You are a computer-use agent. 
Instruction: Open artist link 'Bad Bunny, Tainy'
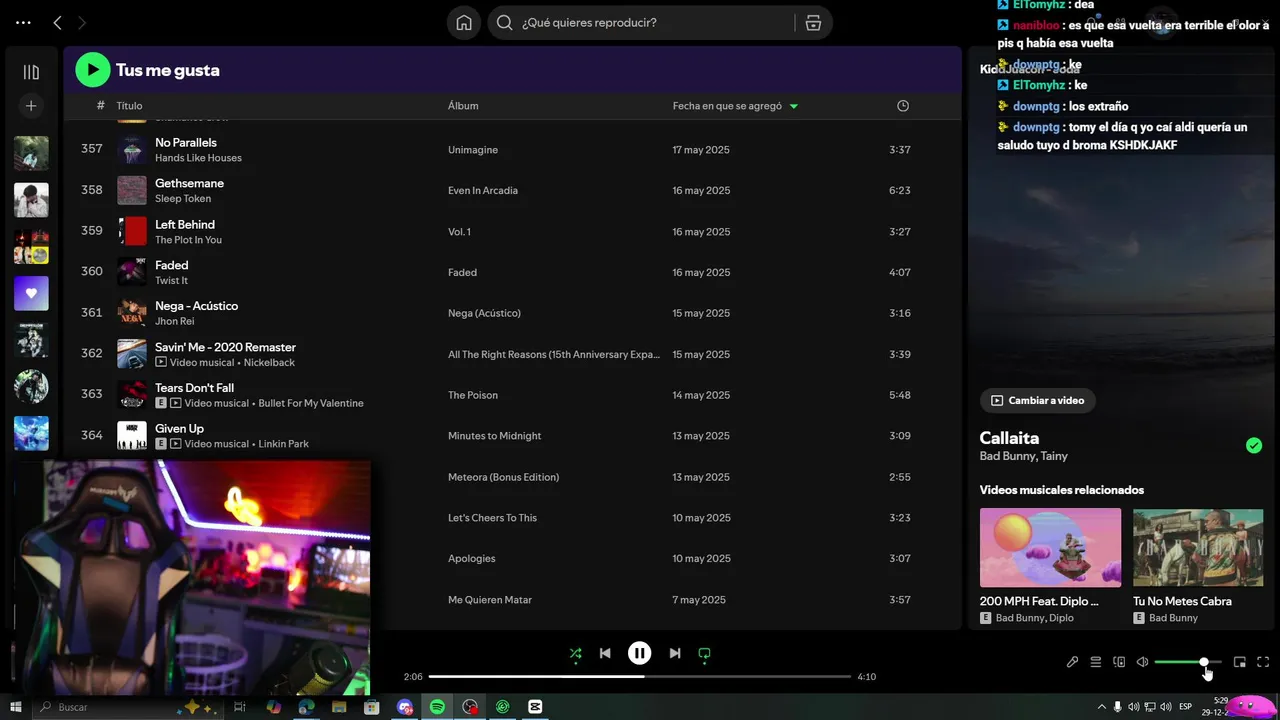tap(1023, 456)
